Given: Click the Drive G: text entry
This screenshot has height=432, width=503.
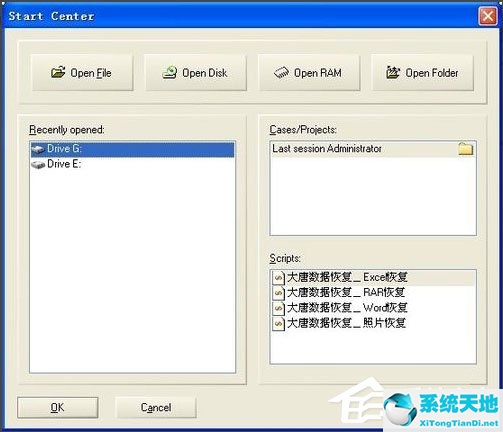Looking at the screenshot, I should 64,149.
